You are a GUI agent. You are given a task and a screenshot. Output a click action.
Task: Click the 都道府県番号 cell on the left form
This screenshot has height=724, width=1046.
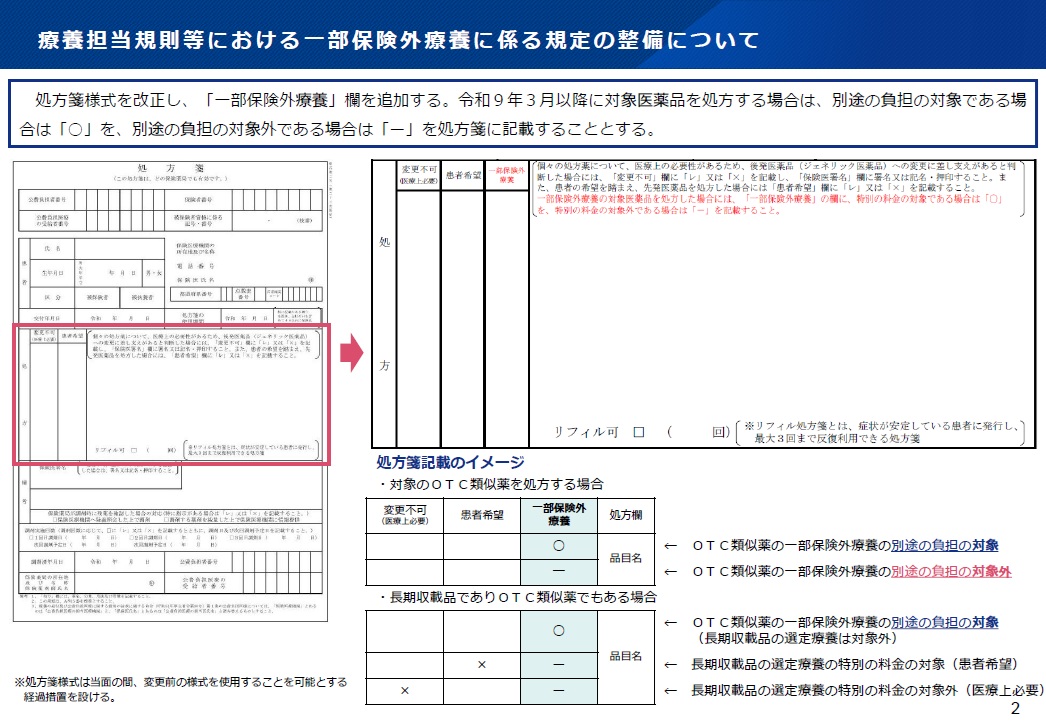pos(196,294)
